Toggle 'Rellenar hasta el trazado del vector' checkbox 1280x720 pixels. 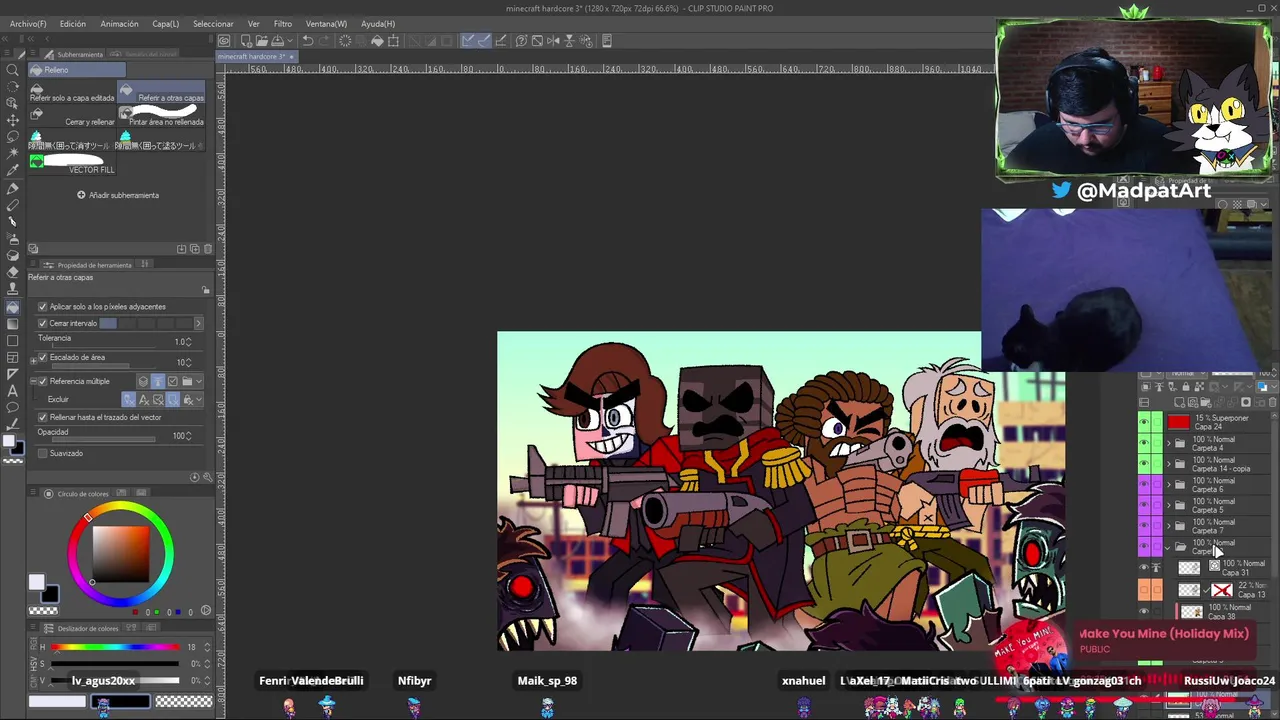click(43, 417)
